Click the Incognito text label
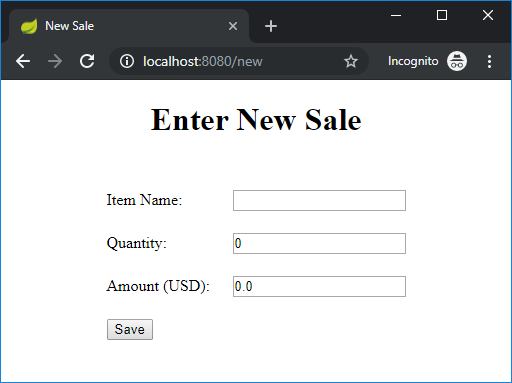Screen dimensions: 512x383 click(413, 61)
